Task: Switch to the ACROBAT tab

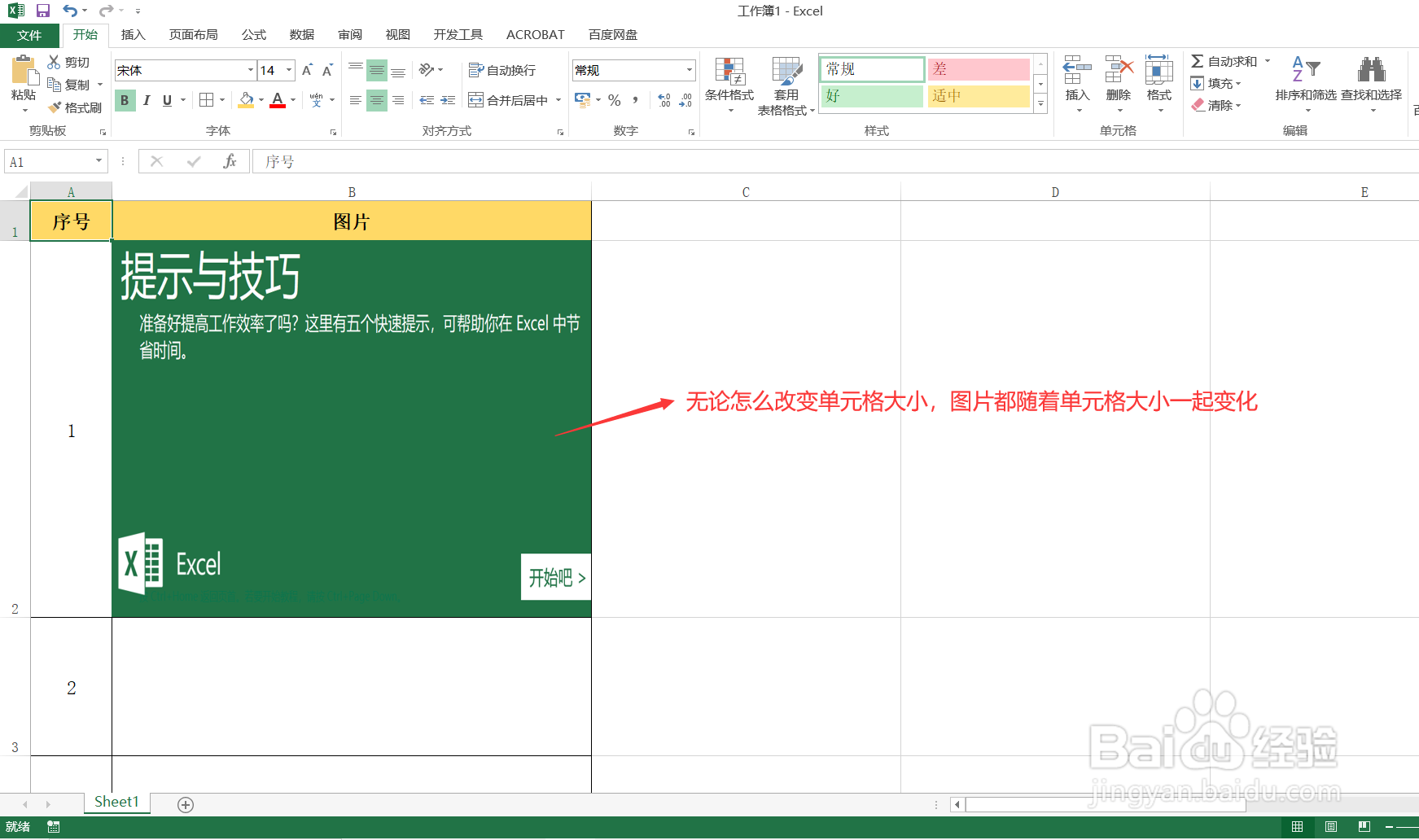Action: tap(536, 35)
